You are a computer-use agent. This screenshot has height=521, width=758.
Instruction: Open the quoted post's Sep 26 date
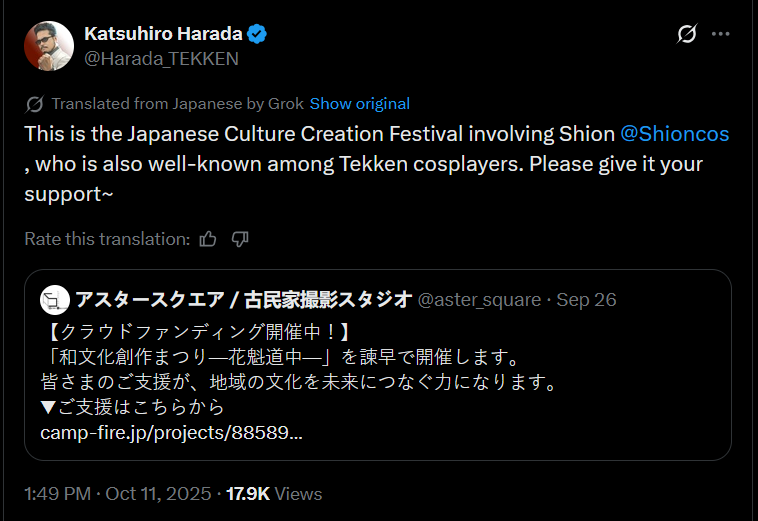[x=586, y=299]
